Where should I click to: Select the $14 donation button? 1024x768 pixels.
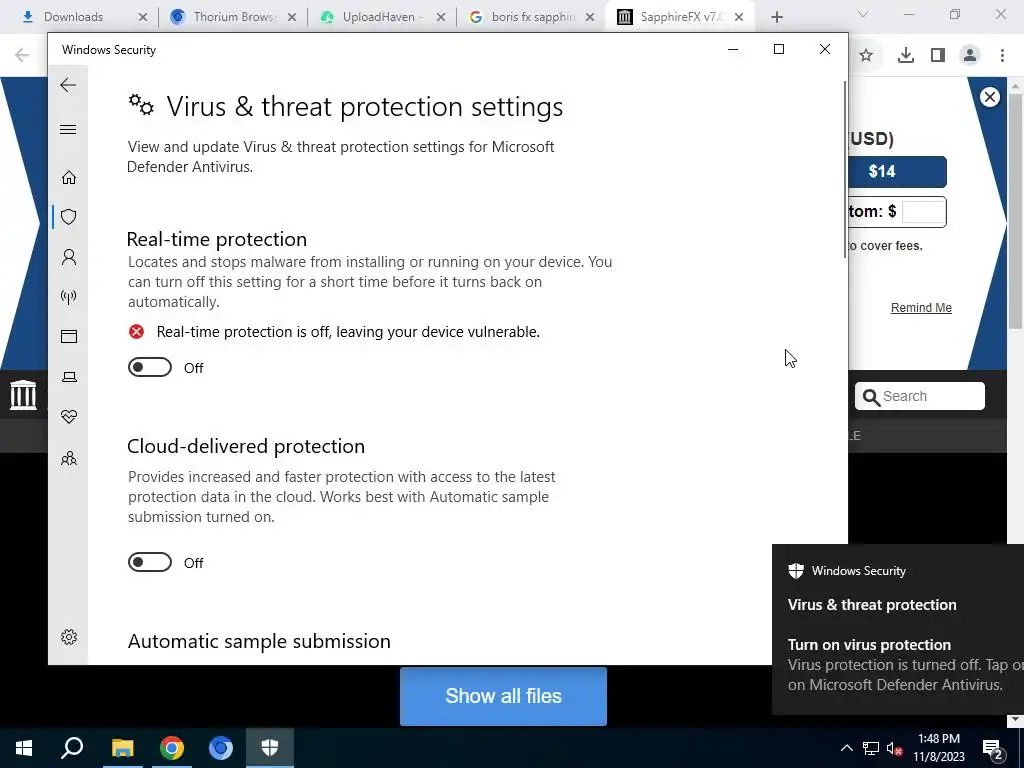point(897,172)
